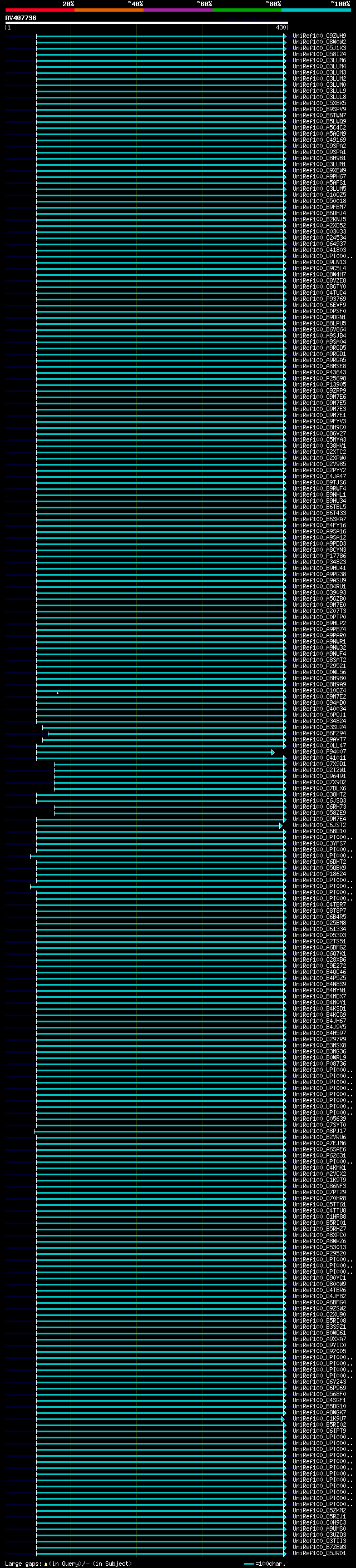Select the UniRef100_Q5JR01 label
The width and height of the screenshot is (356, 1568).
click(319, 1554)
